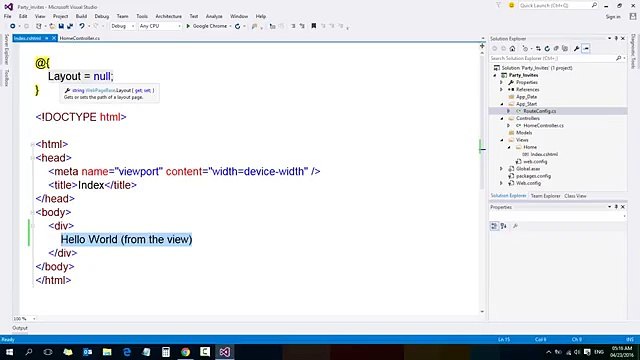Screen dimensions: 640x360
Task: Open the Analyze menu
Action: tap(214, 16)
